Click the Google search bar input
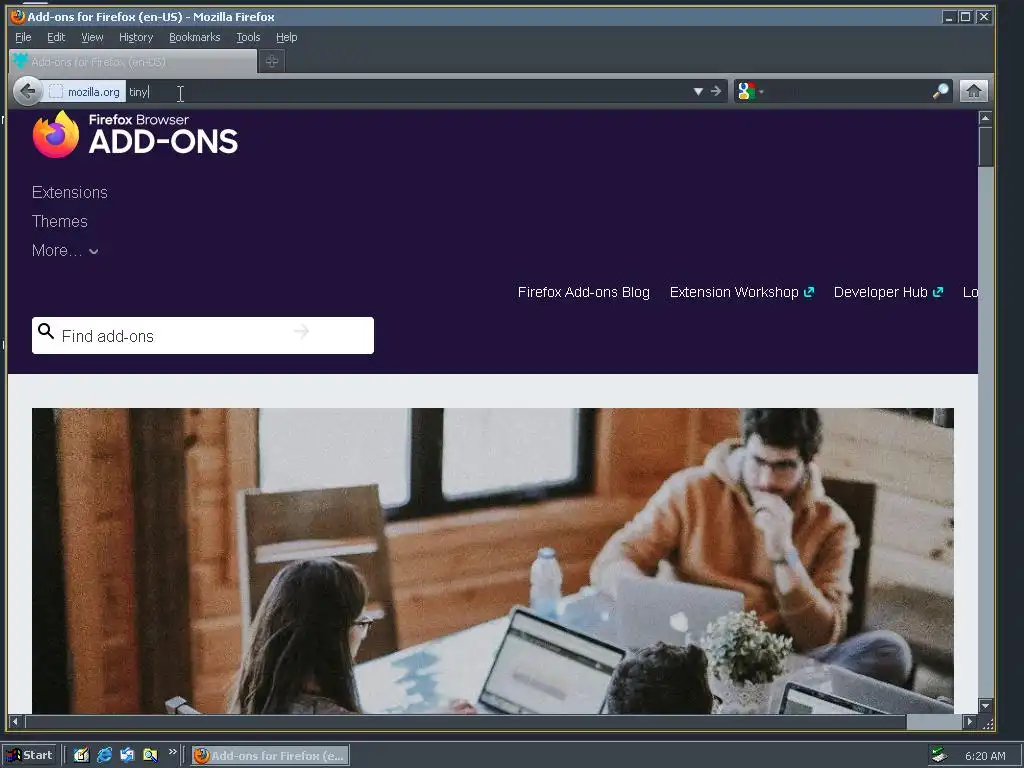This screenshot has width=1024, height=768. [x=846, y=91]
